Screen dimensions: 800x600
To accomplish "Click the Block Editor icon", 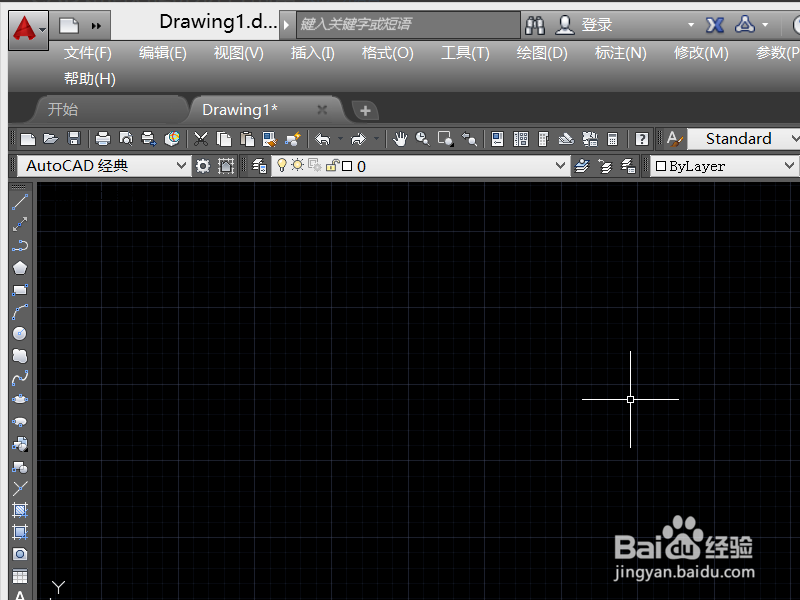I will [293, 139].
